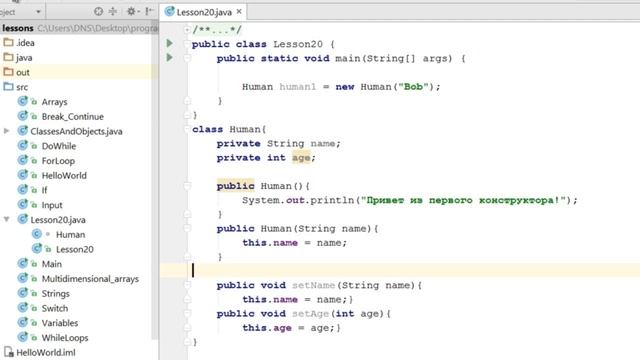Click the hide project panel icon
640x360 pixels.
149,11
